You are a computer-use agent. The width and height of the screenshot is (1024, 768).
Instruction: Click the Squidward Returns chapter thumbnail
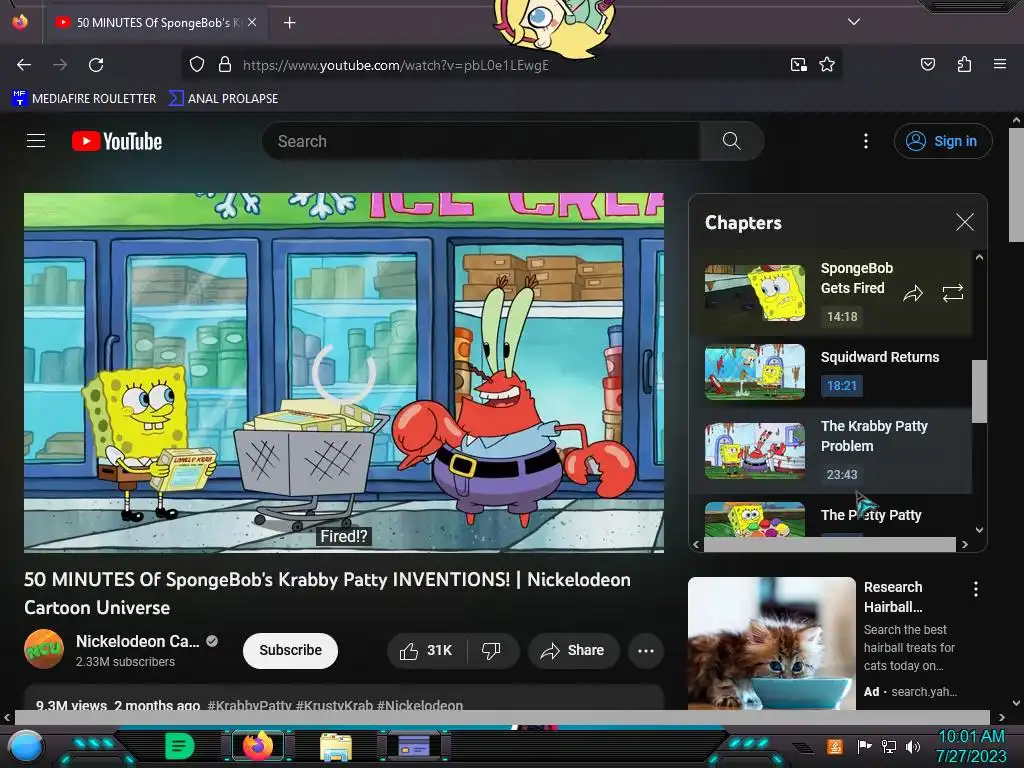click(x=755, y=372)
